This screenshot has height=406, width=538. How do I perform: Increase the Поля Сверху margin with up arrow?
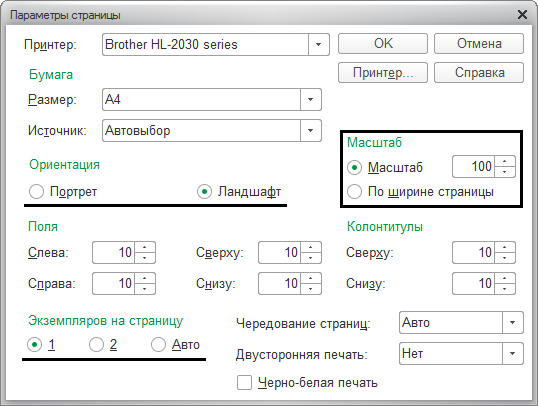[311, 247]
